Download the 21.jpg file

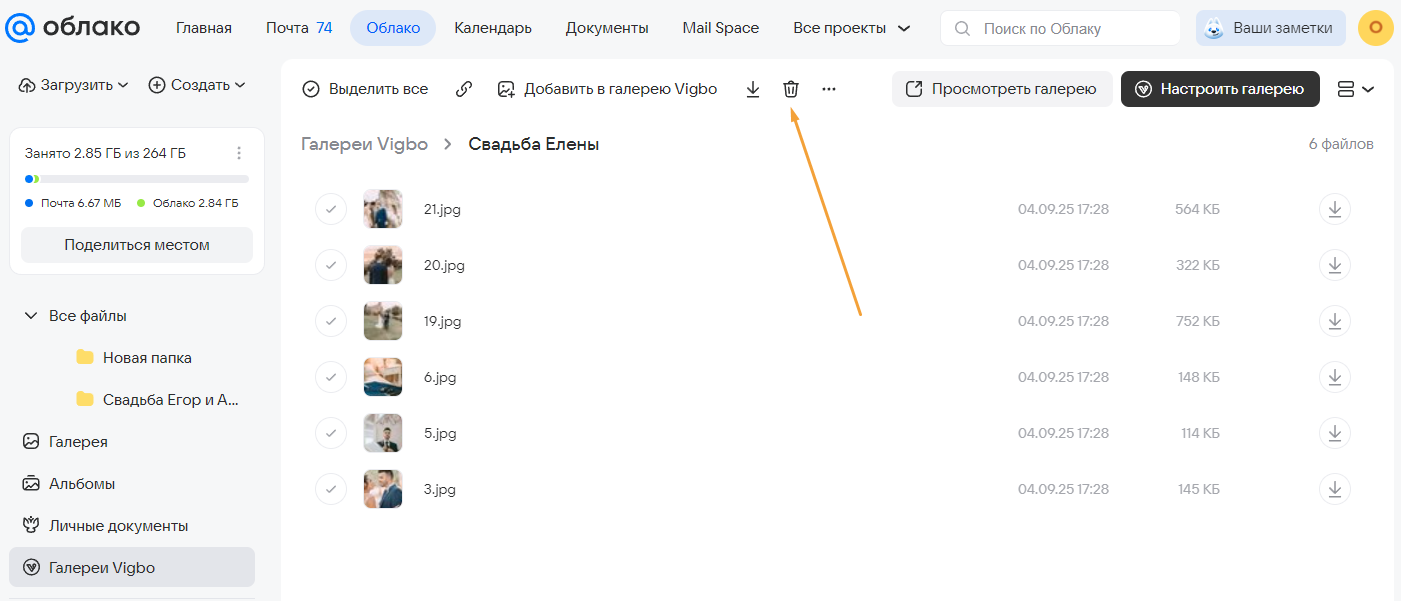[1334, 209]
